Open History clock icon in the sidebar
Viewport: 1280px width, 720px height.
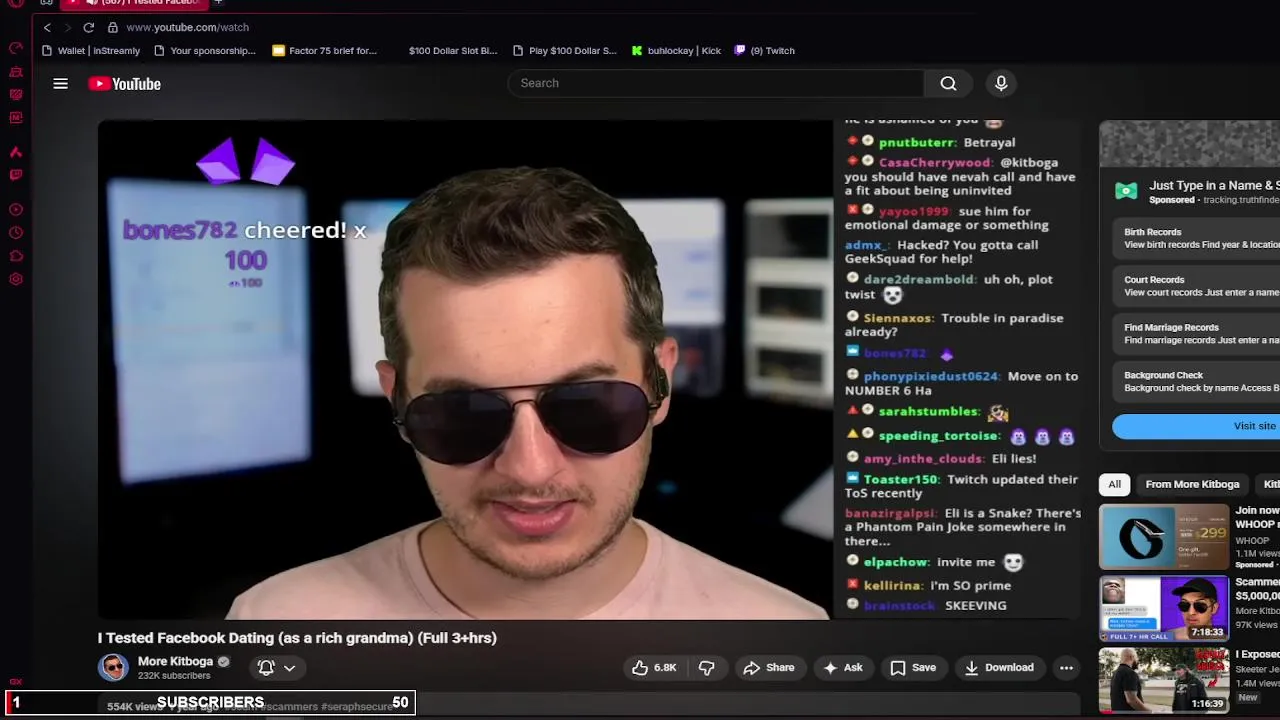click(16, 233)
